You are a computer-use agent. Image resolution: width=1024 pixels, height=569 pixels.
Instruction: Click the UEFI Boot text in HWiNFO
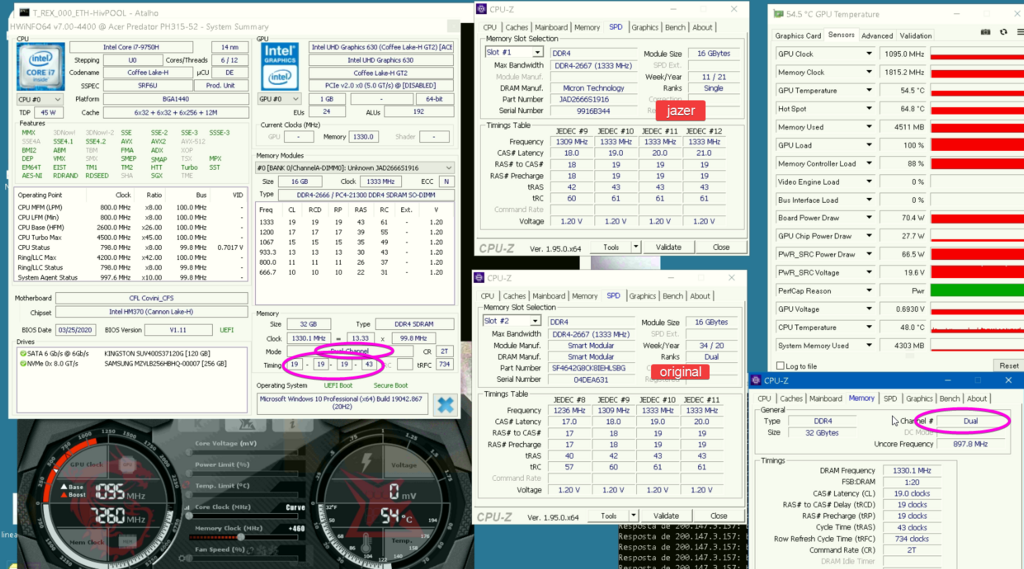[x=338, y=385]
